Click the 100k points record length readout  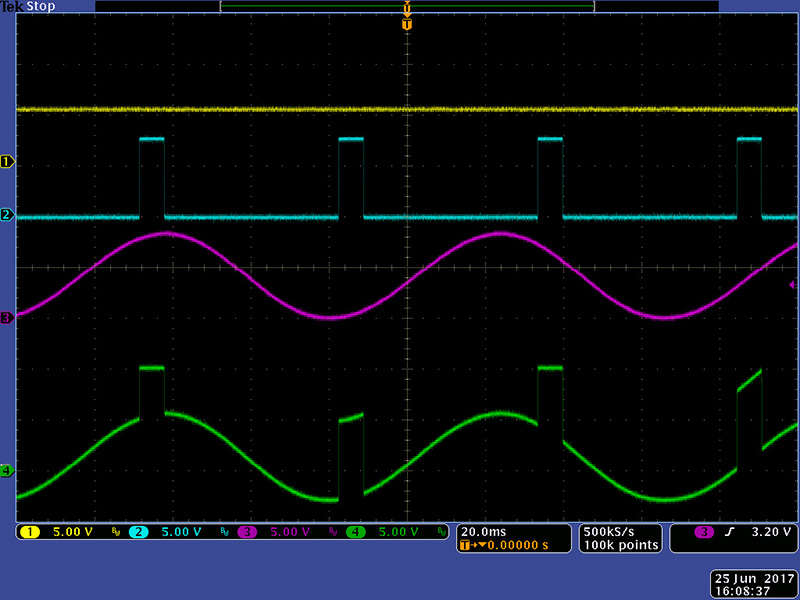[621, 545]
